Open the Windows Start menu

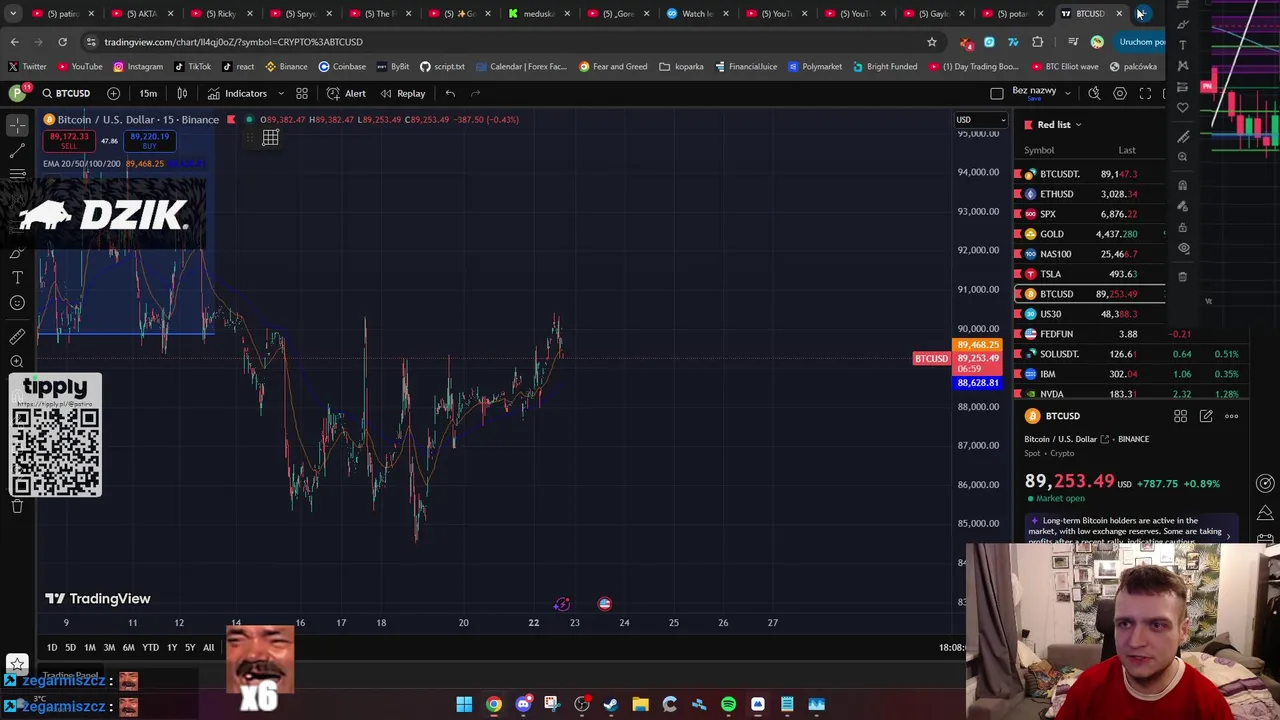pyautogui.click(x=464, y=704)
